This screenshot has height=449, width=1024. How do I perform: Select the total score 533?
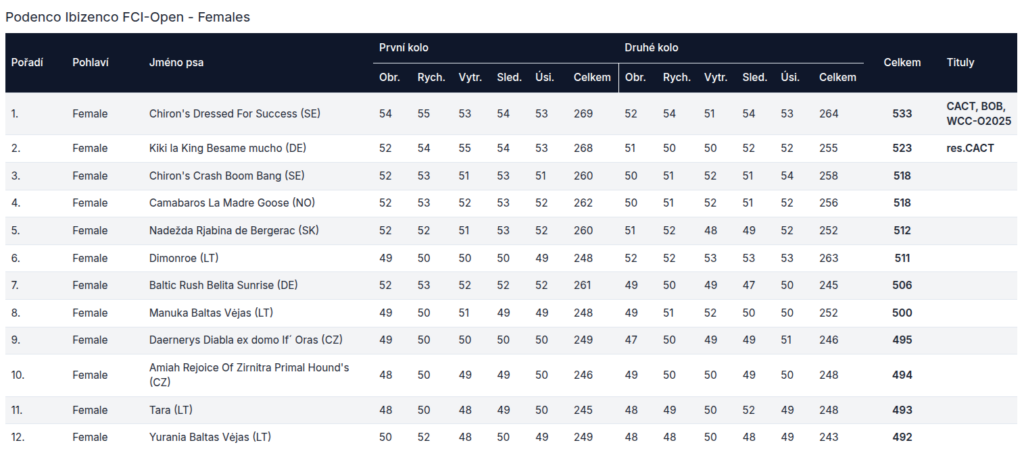click(902, 114)
